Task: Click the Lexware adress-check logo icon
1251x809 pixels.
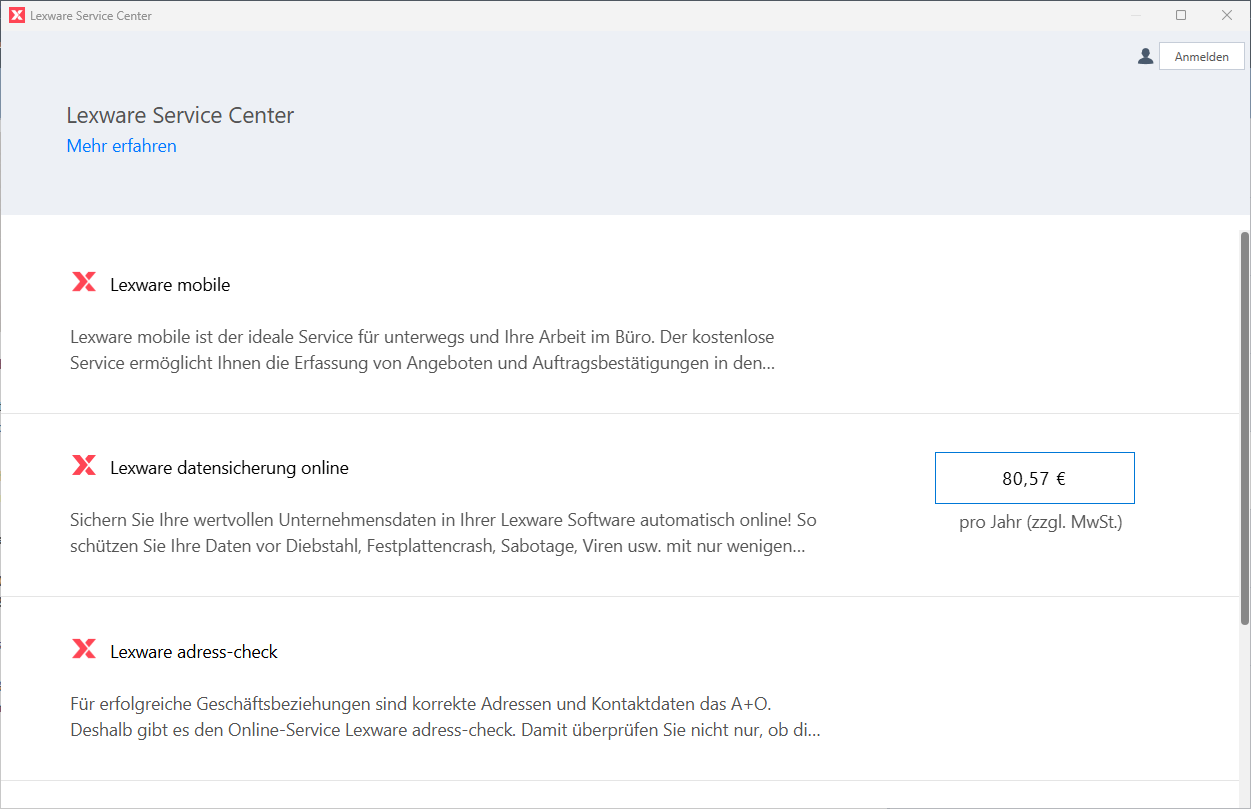Action: point(84,649)
